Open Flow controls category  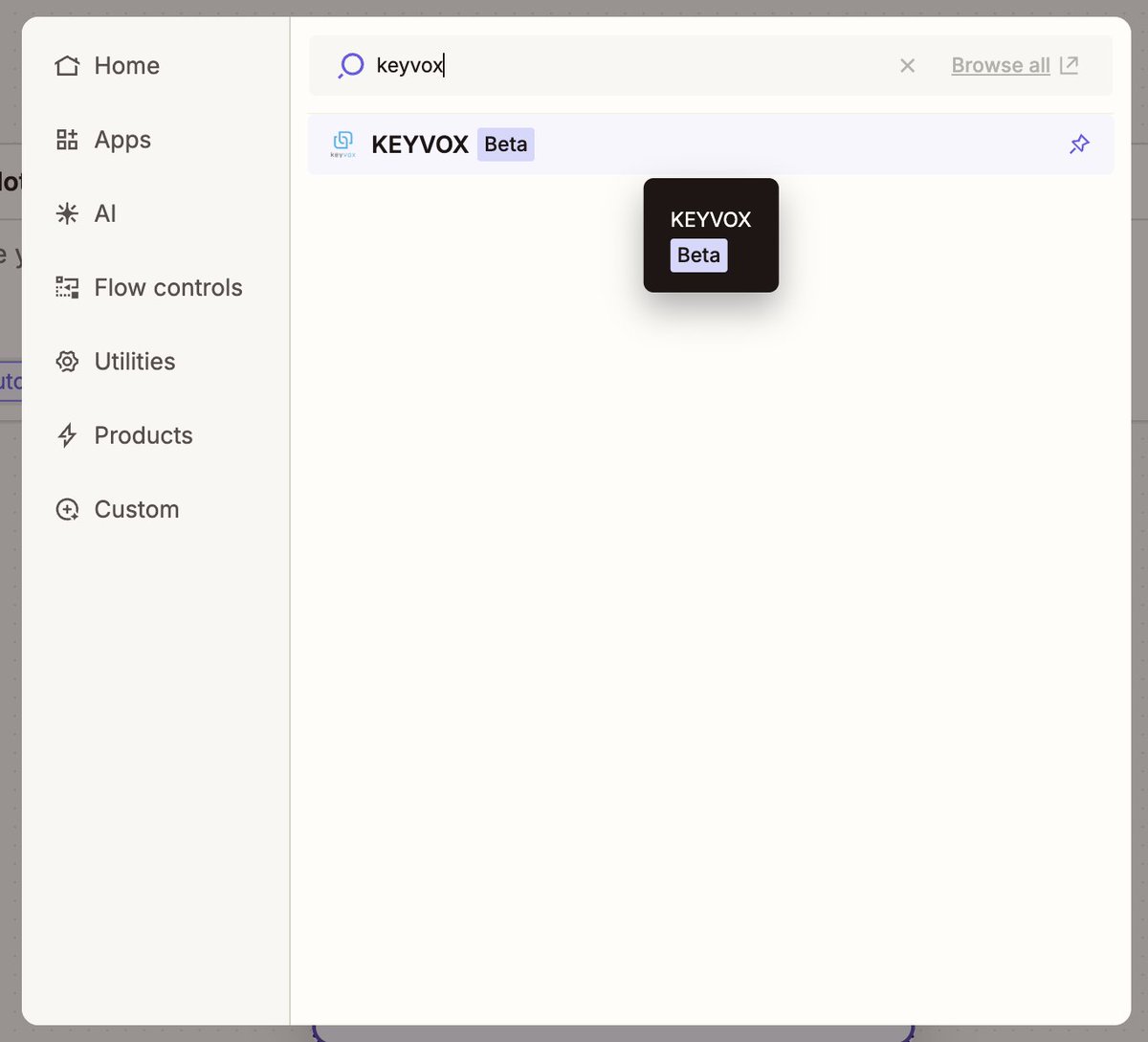coord(148,287)
